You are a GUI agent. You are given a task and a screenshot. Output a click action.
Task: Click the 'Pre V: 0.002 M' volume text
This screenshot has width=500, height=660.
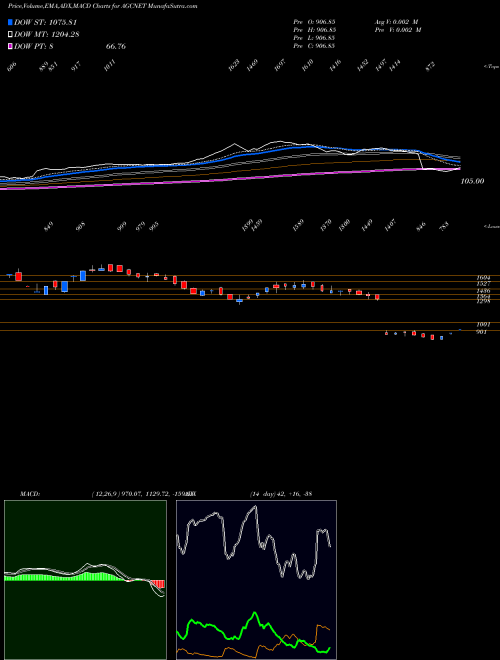click(397, 30)
